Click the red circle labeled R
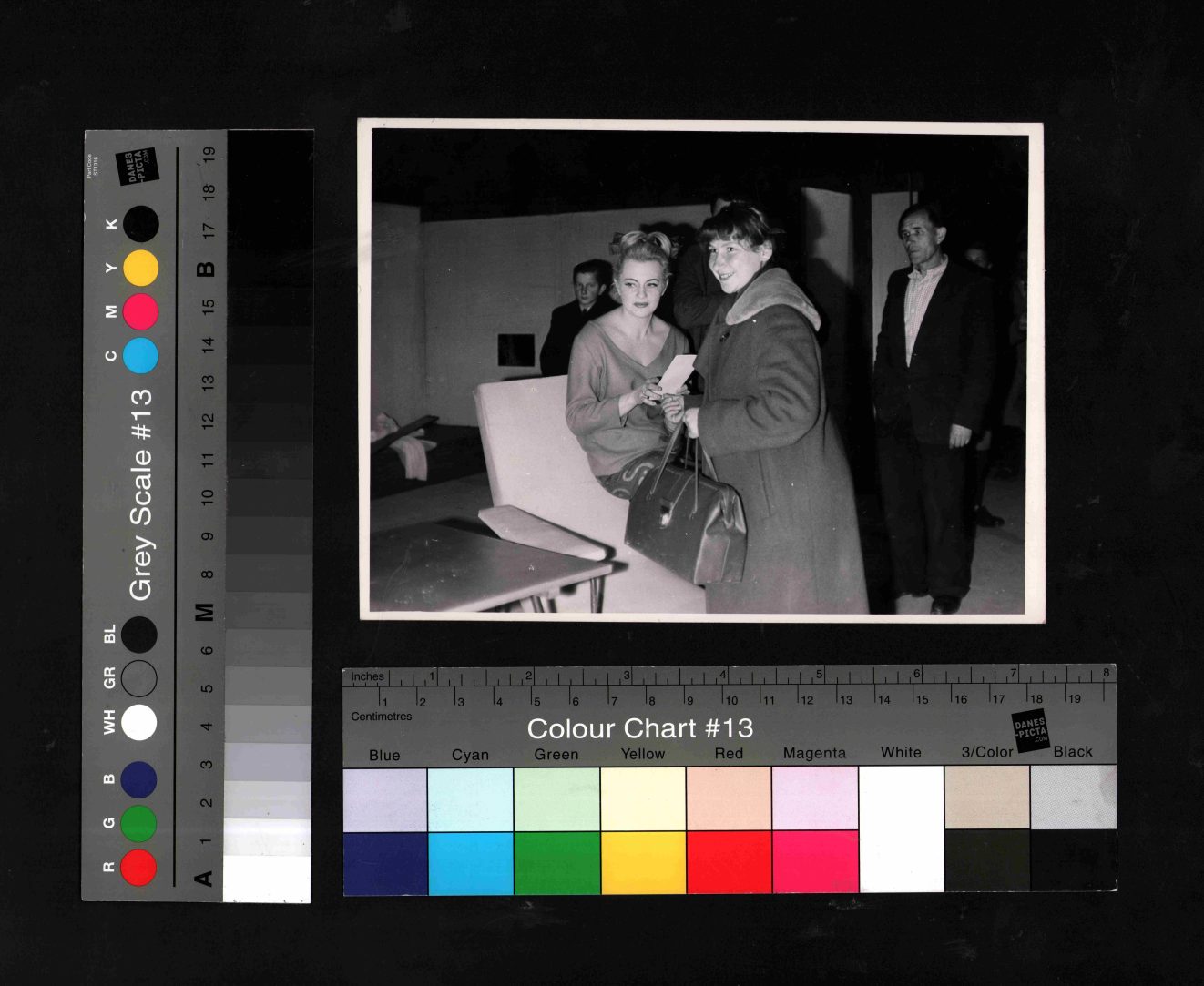This screenshot has height=986, width=1204. (x=138, y=867)
